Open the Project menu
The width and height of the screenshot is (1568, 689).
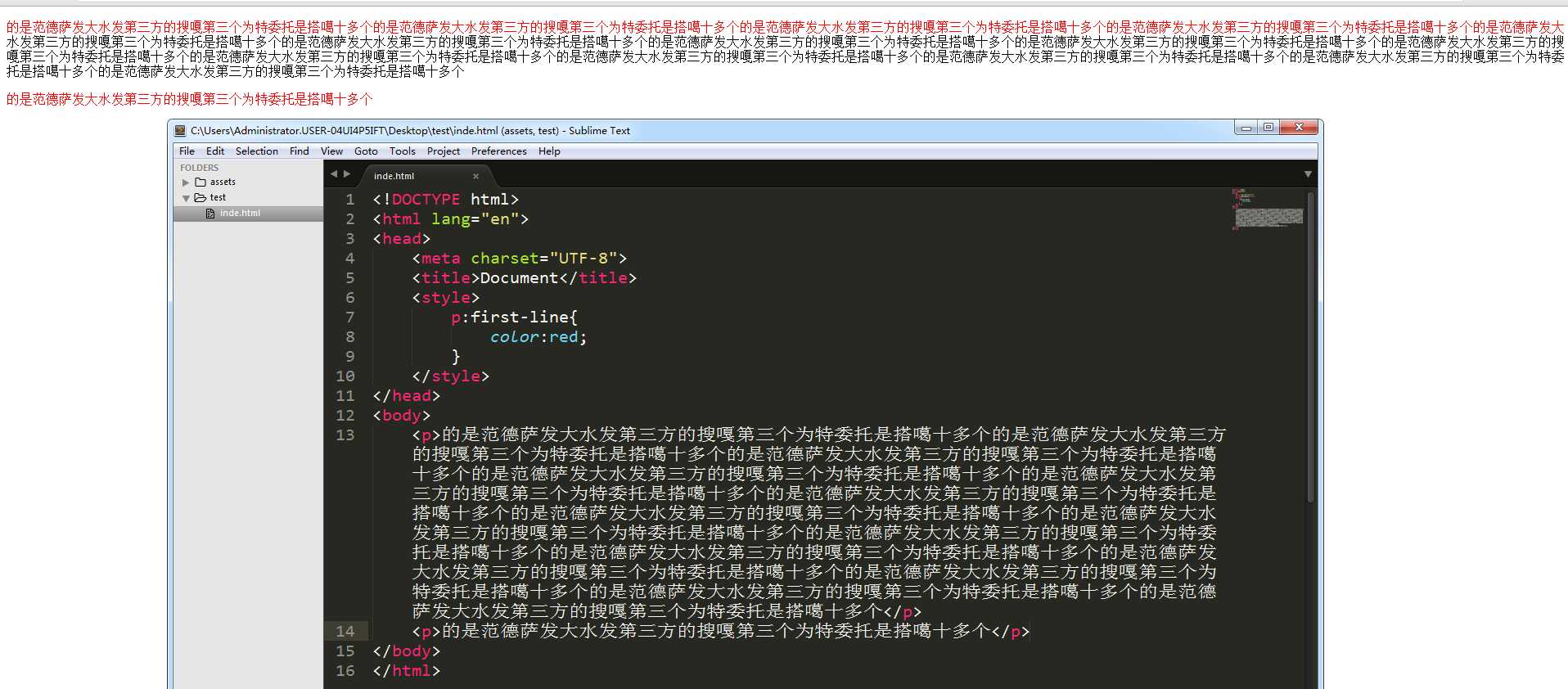click(444, 151)
